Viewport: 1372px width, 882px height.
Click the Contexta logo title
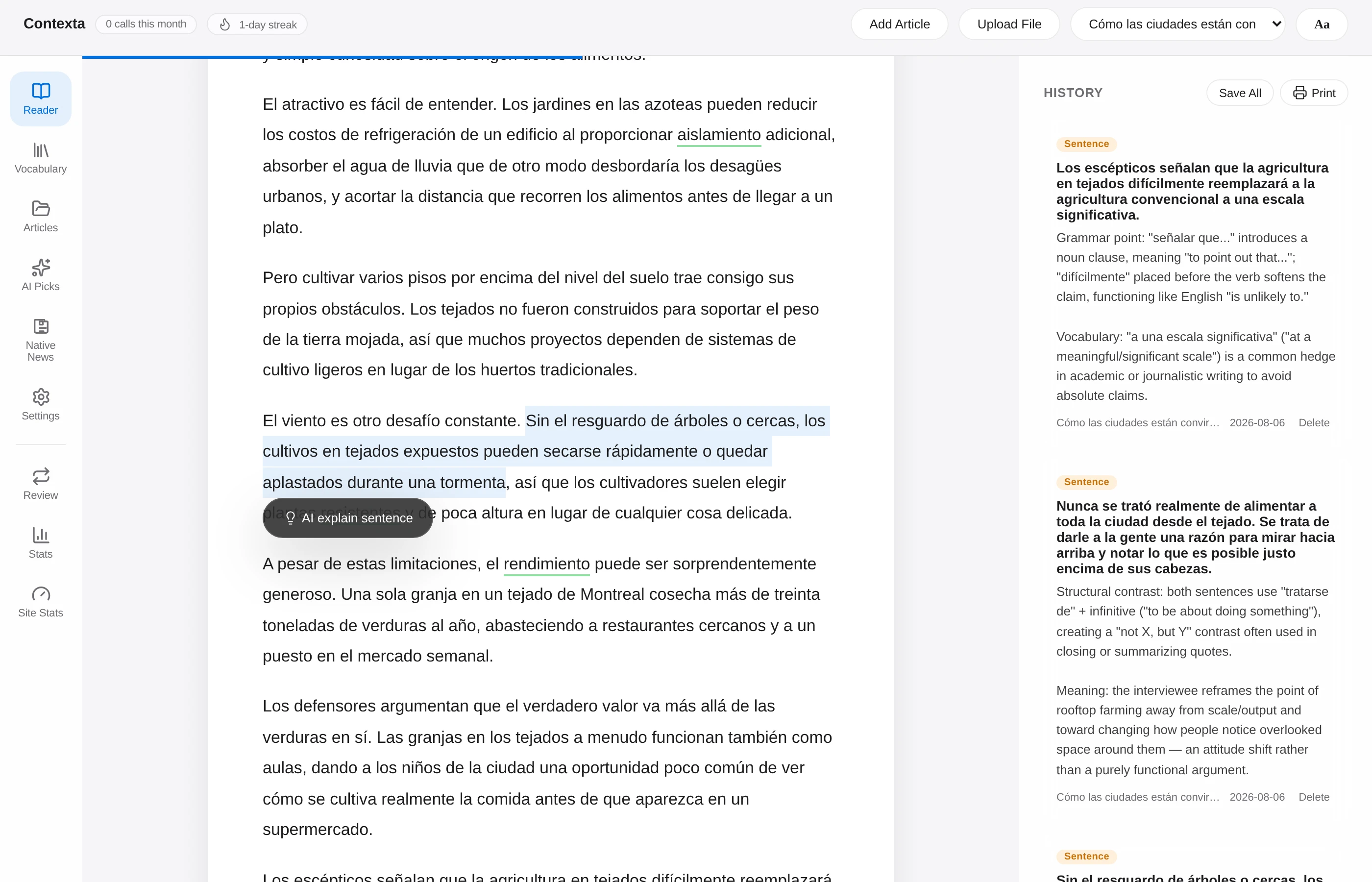pos(54,24)
